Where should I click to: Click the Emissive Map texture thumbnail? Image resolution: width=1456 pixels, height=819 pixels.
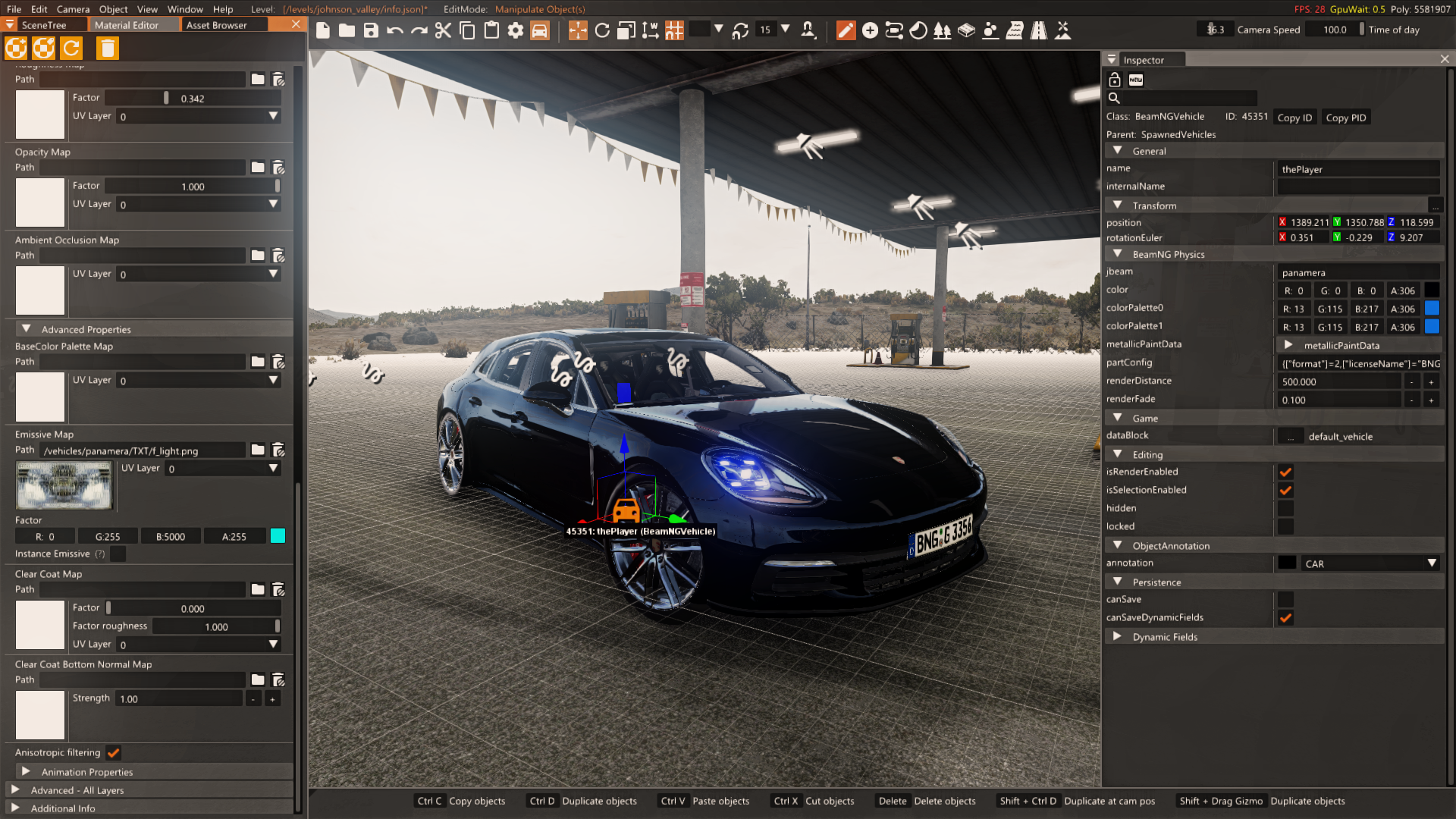coord(64,485)
